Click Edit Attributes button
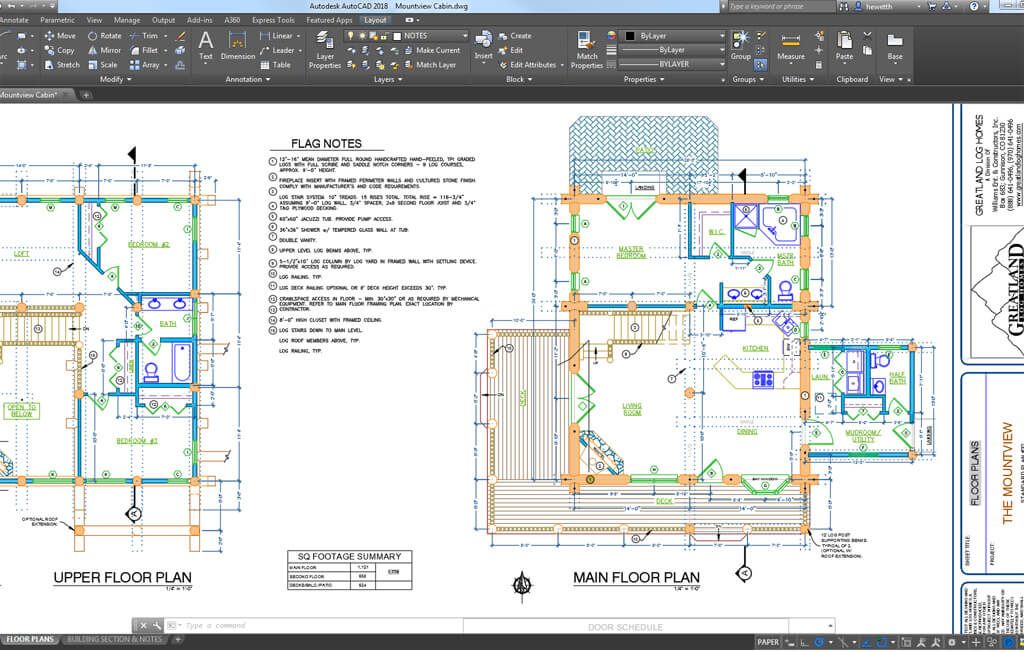This screenshot has width=1024, height=652. [528, 65]
